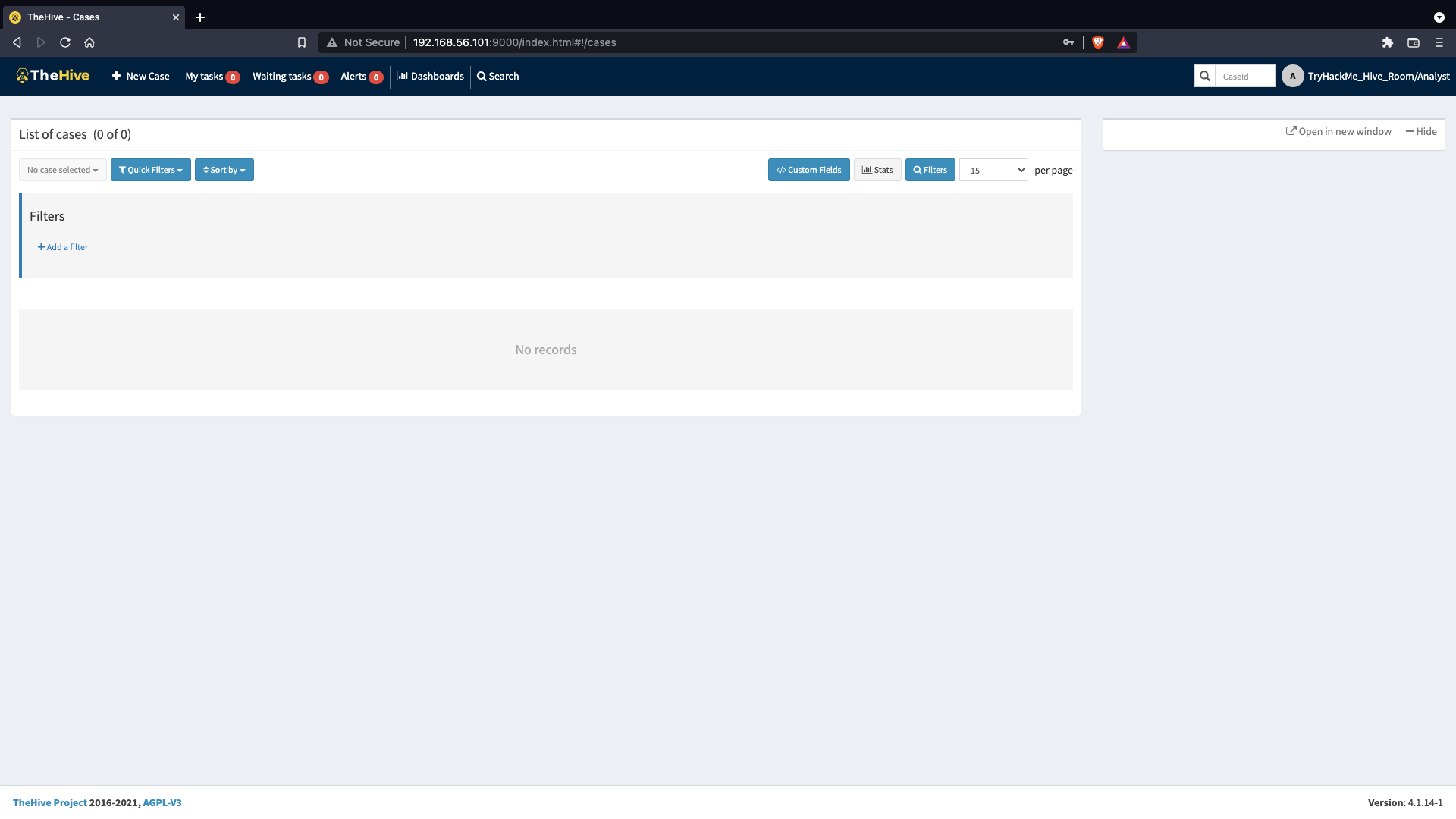Click the bookmark icon in address bar
The height and width of the screenshot is (819, 1456).
[x=302, y=42]
